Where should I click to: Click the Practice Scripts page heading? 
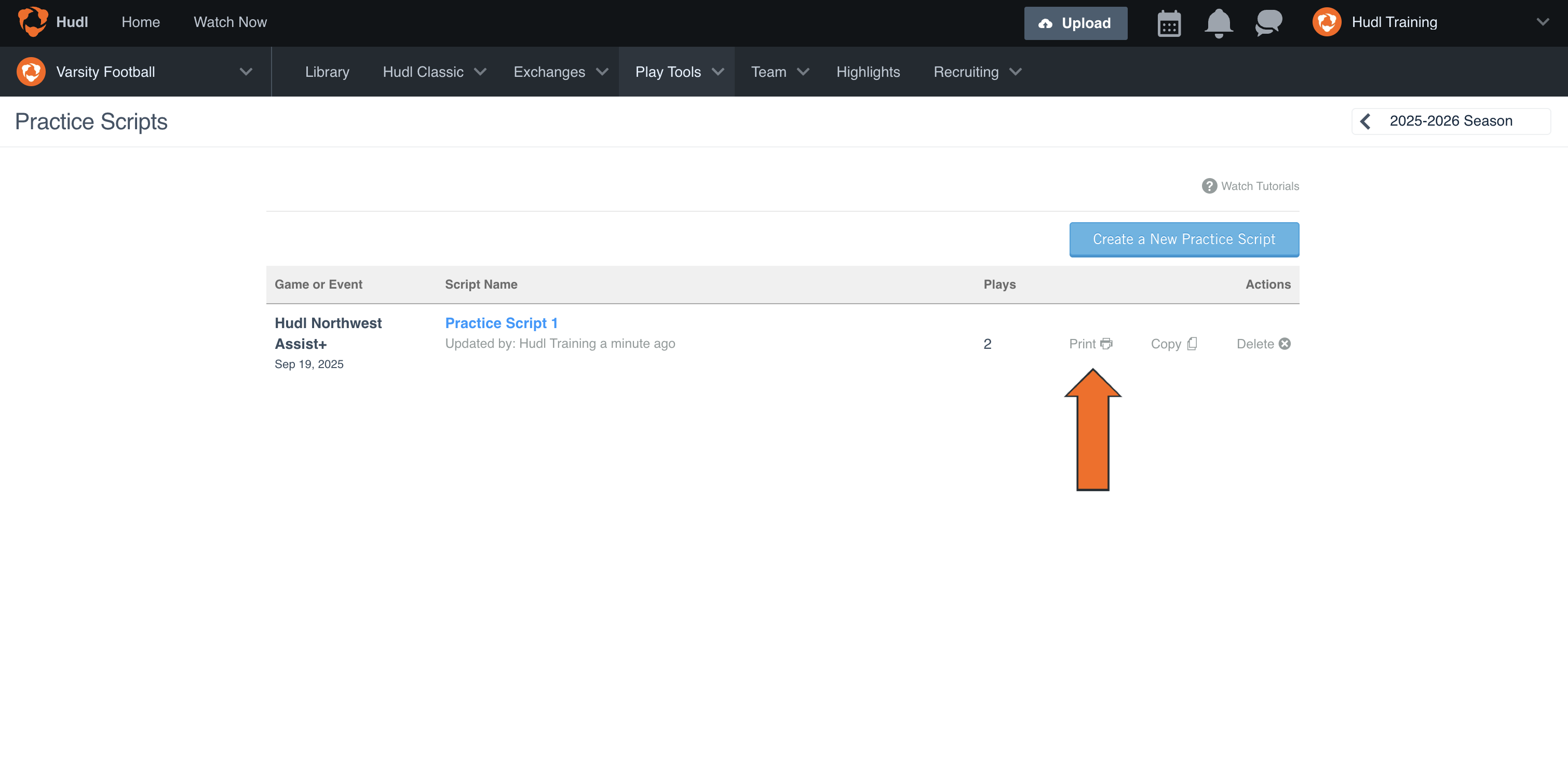pyautogui.click(x=91, y=121)
